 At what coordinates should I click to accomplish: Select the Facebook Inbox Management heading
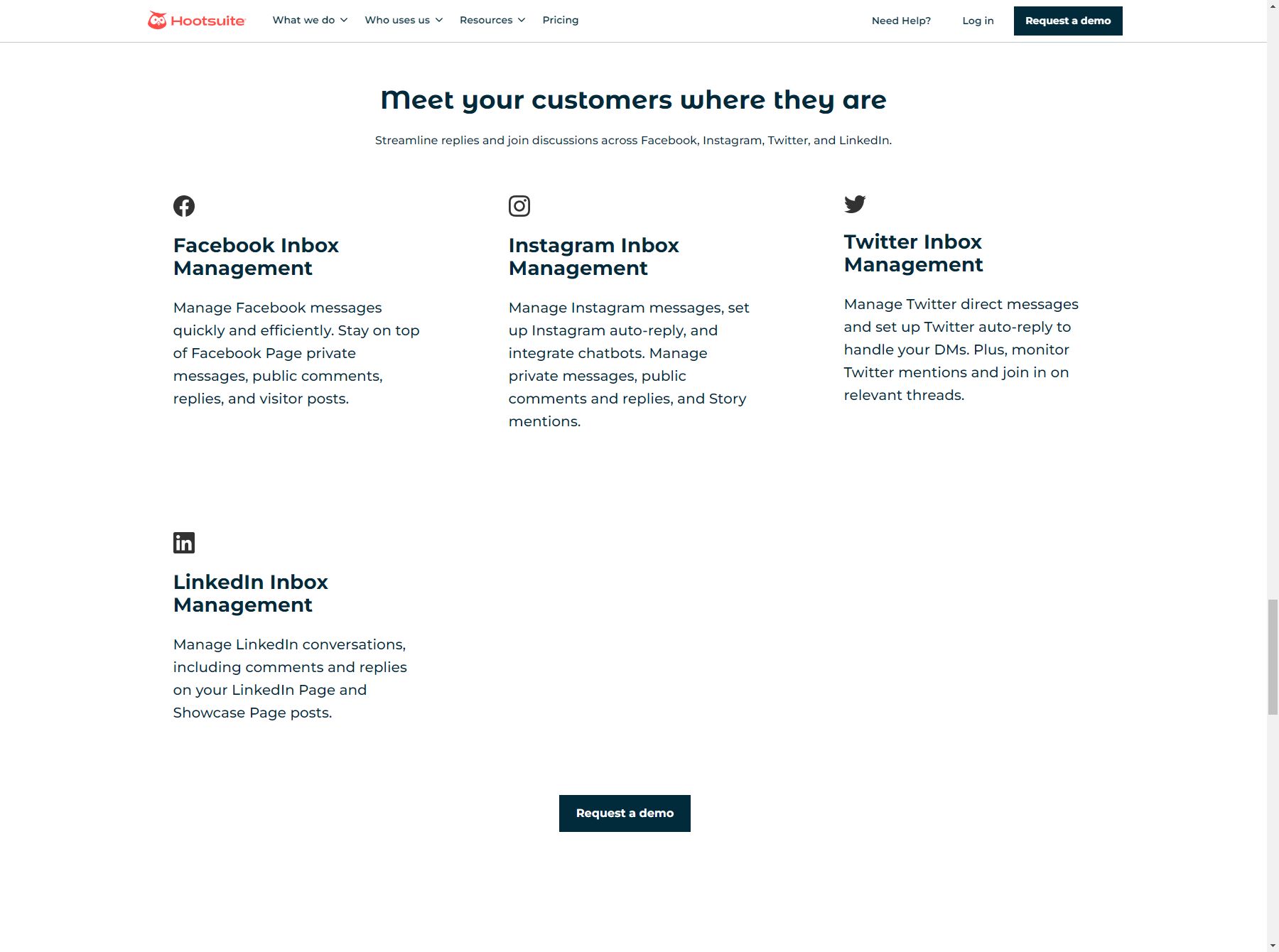tap(256, 256)
